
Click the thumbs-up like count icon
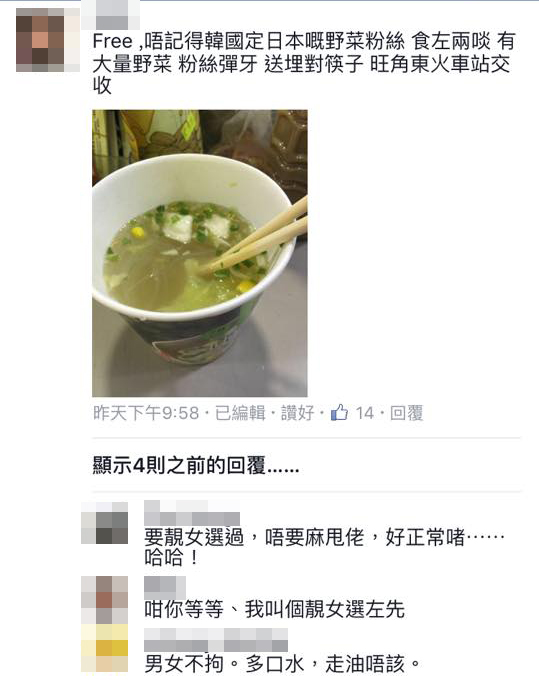point(339,412)
